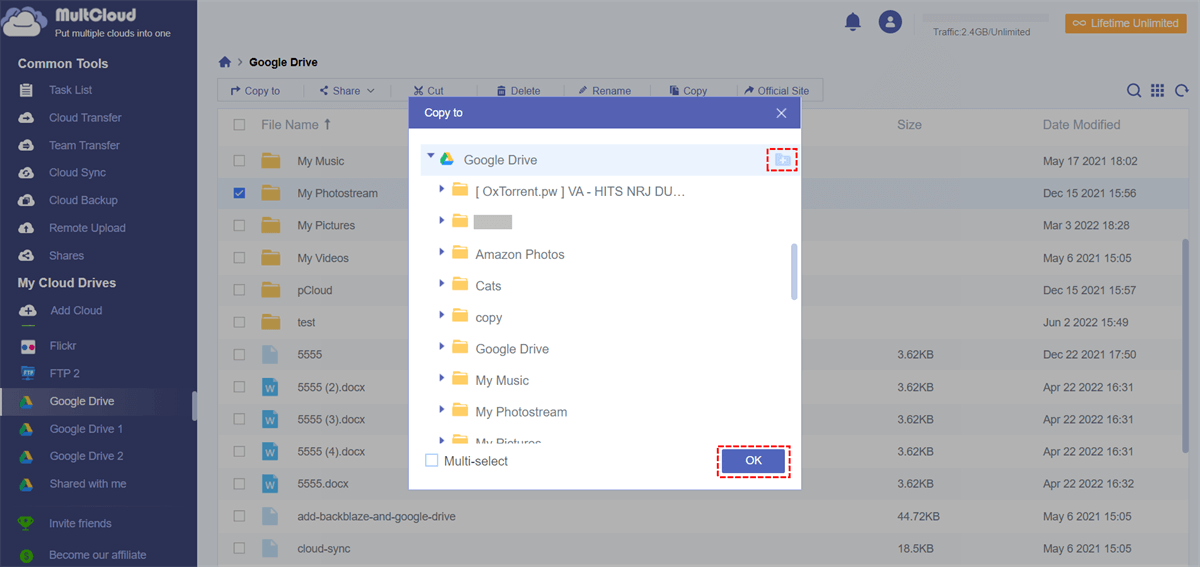The height and width of the screenshot is (567, 1200).
Task: Select the Cats folder in the tree
Action: click(488, 286)
